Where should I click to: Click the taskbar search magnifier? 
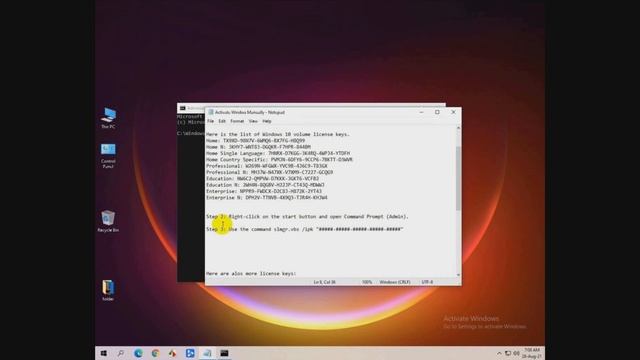(x=121, y=353)
